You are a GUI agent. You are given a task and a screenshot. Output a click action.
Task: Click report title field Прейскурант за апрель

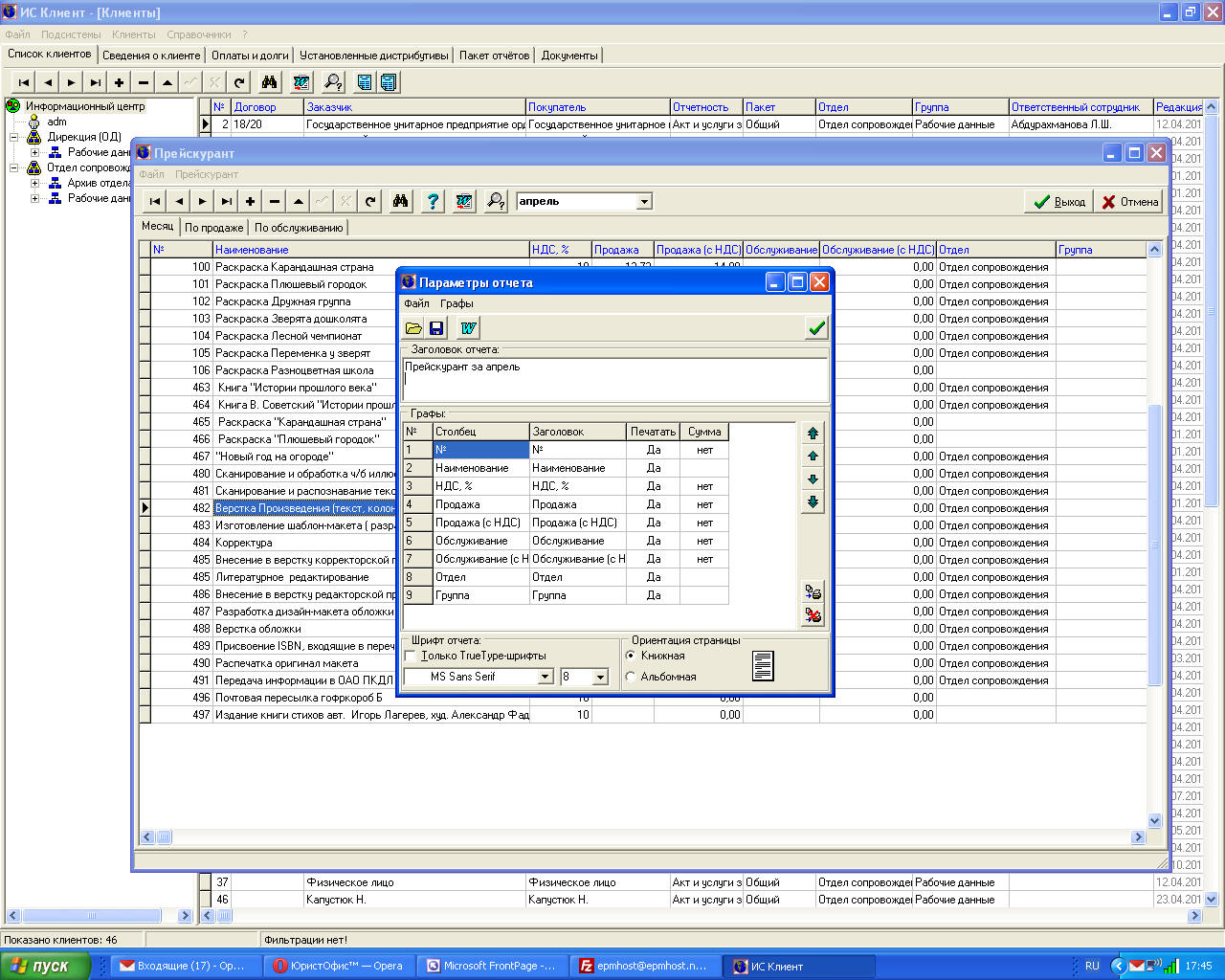(x=615, y=379)
